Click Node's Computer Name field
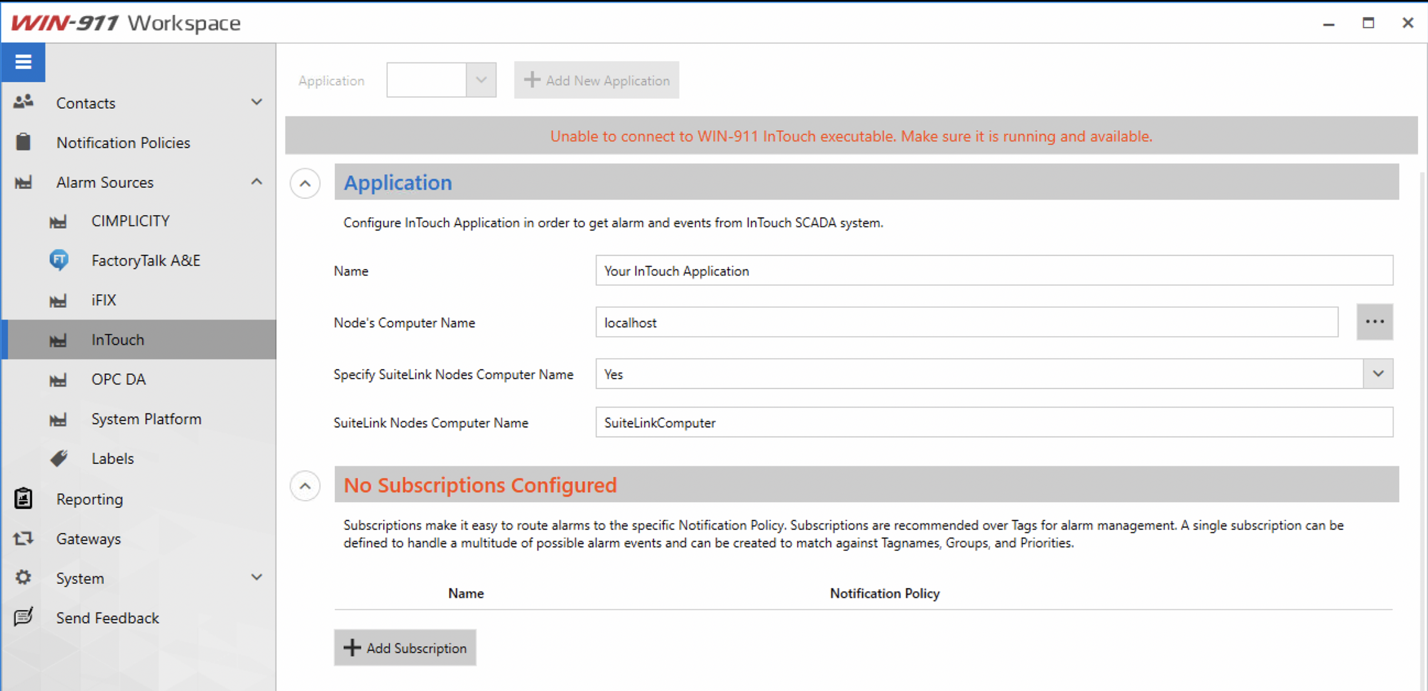Image resolution: width=1428 pixels, height=691 pixels. coord(967,322)
